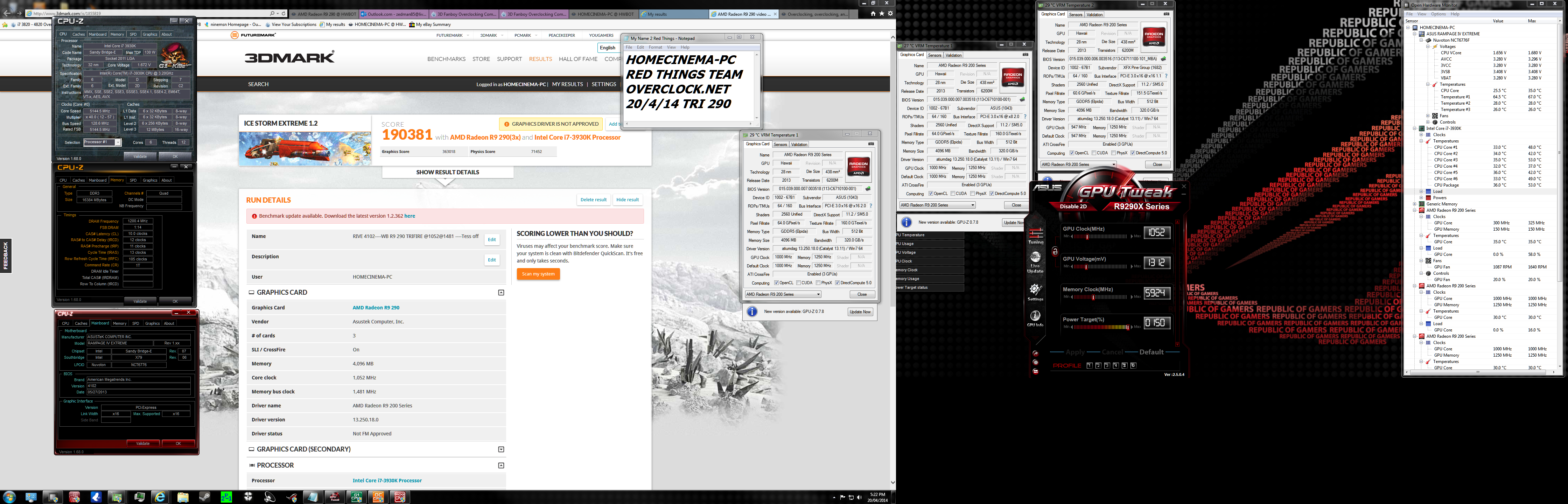Open the Options menu in Open Hardware Monitor

(x=1438, y=14)
